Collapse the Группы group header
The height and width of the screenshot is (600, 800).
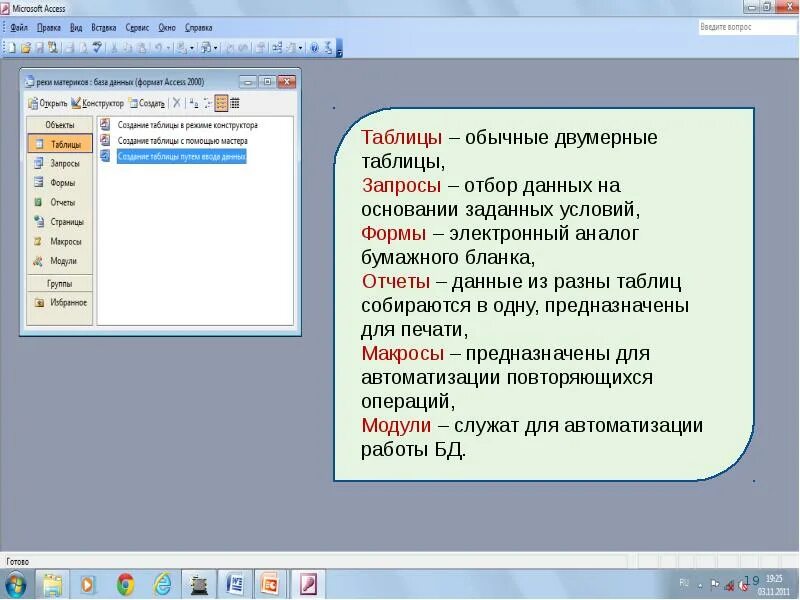coord(60,283)
